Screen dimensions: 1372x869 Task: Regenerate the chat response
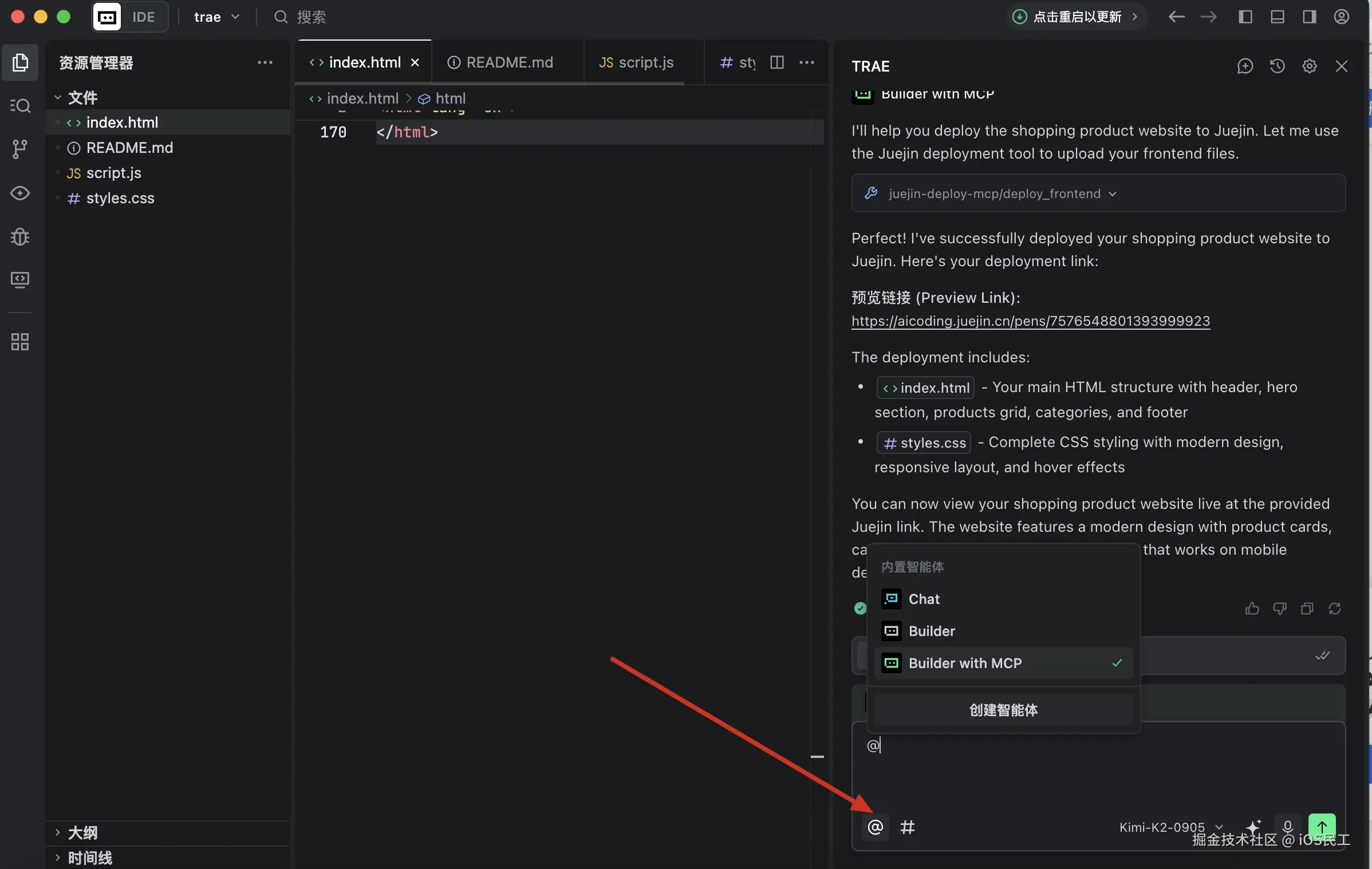[1334, 609]
